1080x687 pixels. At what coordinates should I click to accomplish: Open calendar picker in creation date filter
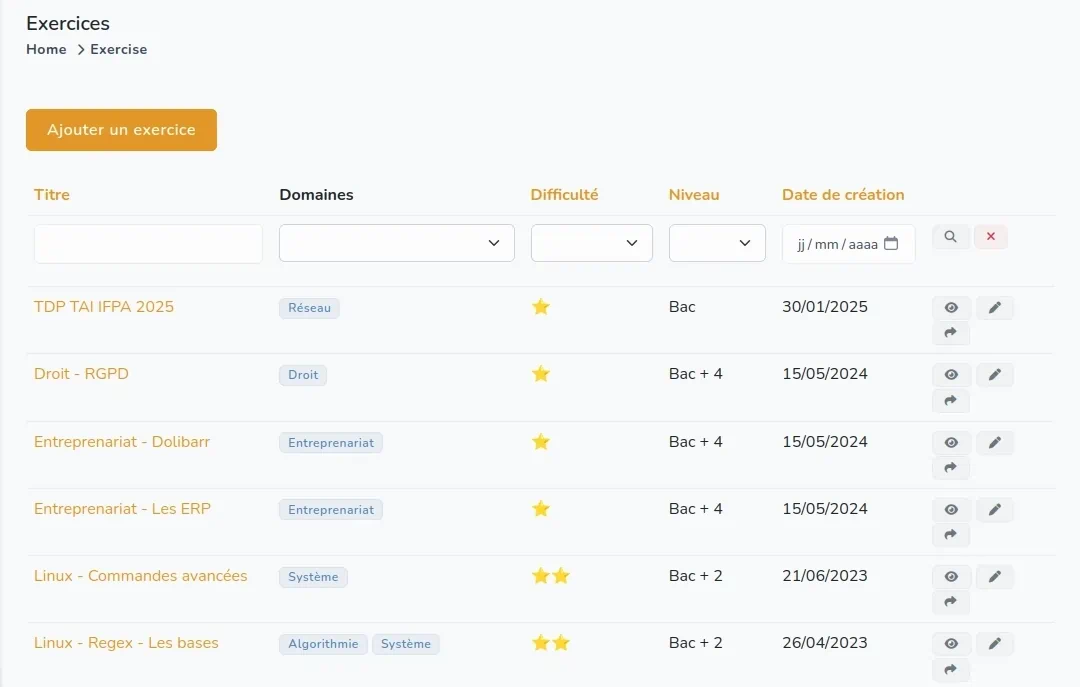pos(891,244)
